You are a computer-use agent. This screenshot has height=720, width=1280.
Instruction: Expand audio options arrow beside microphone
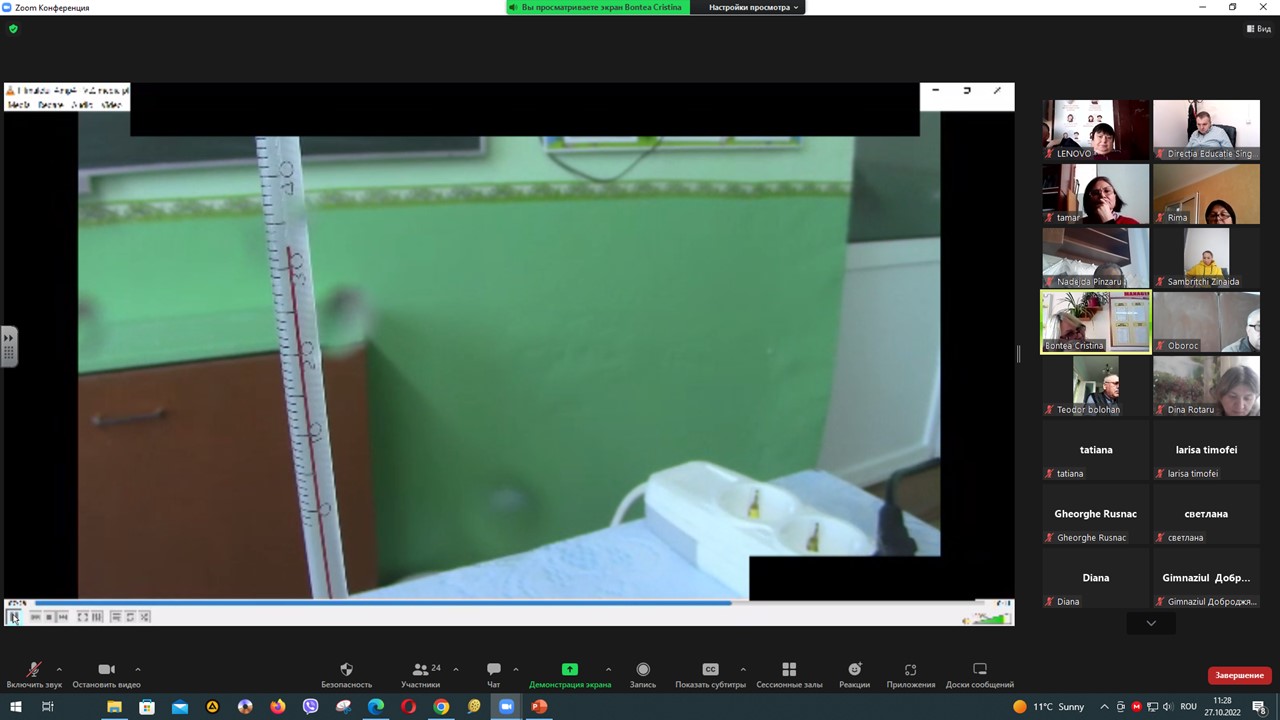[x=59, y=669]
